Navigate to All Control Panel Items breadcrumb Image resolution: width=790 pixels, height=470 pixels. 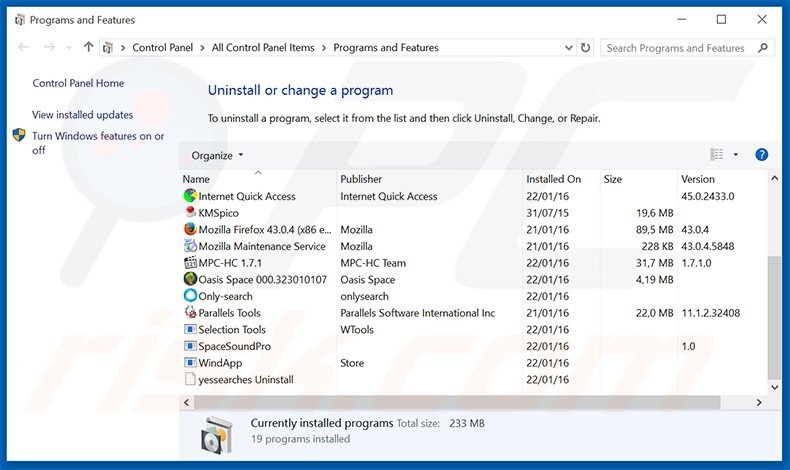click(262, 47)
